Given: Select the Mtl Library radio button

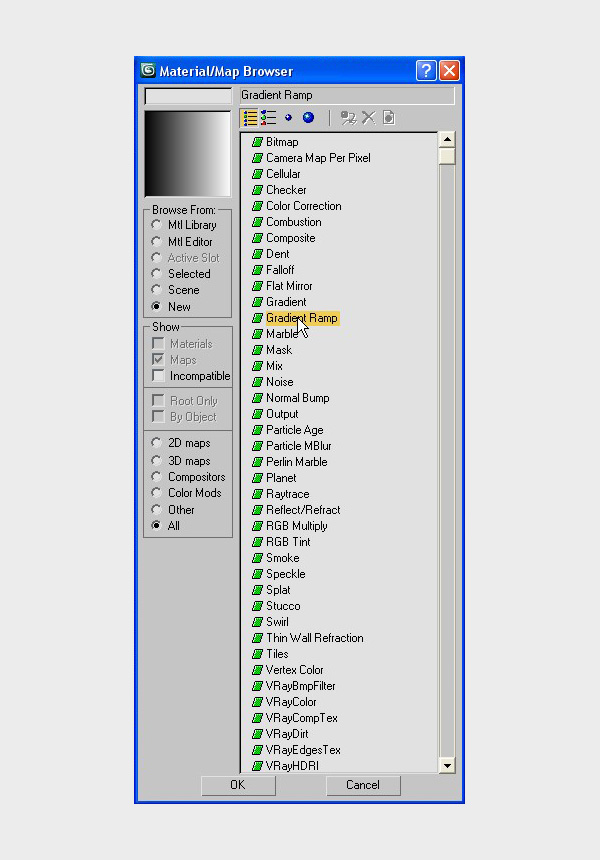Looking at the screenshot, I should point(157,225).
